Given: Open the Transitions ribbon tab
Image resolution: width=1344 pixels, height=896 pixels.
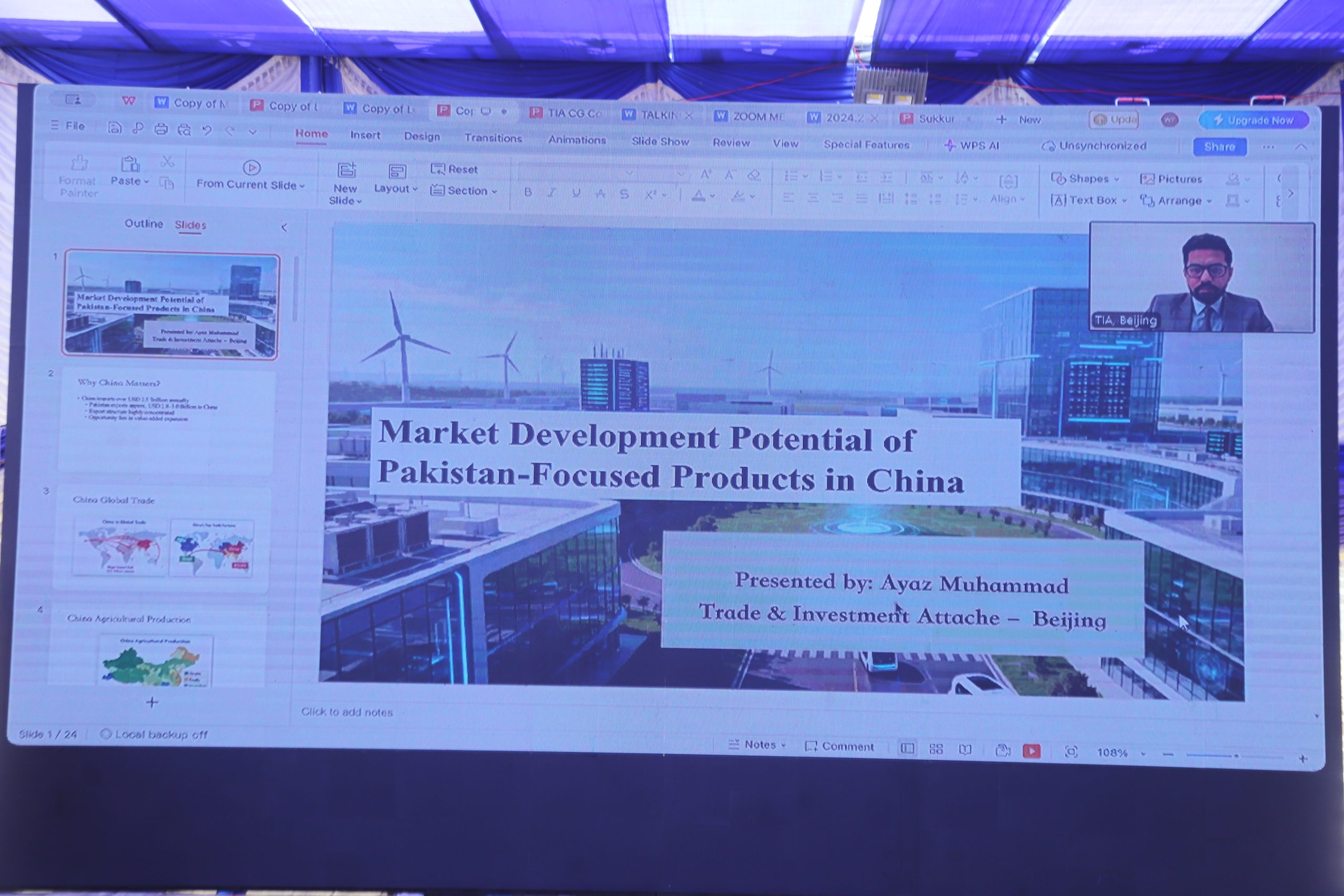Looking at the screenshot, I should click(493, 138).
